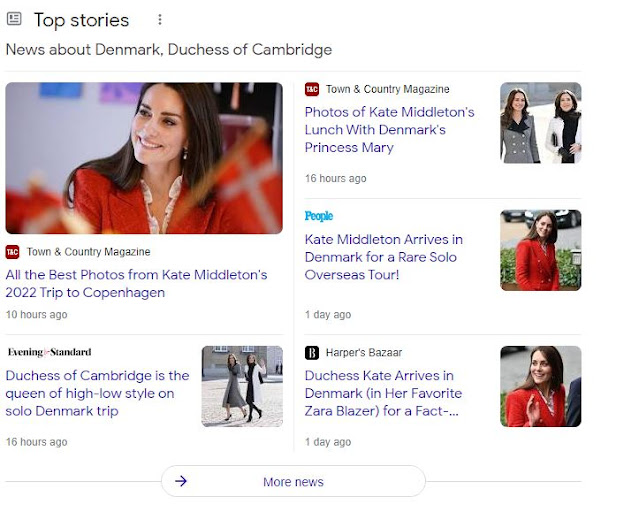Click the Evening Standard logo
The image size is (639, 512).
tap(49, 352)
